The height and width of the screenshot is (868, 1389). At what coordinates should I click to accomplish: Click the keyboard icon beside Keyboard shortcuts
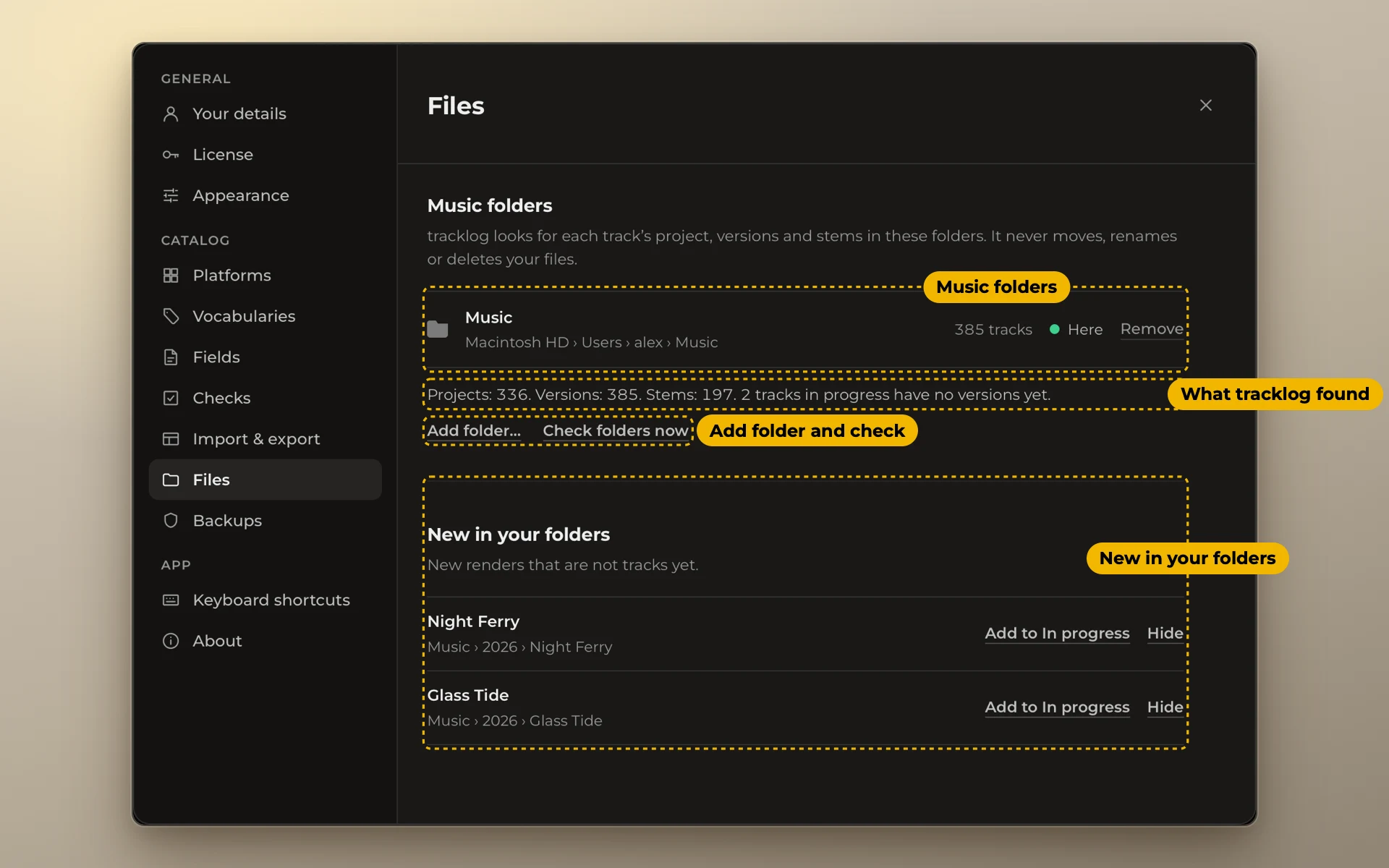coord(171,600)
